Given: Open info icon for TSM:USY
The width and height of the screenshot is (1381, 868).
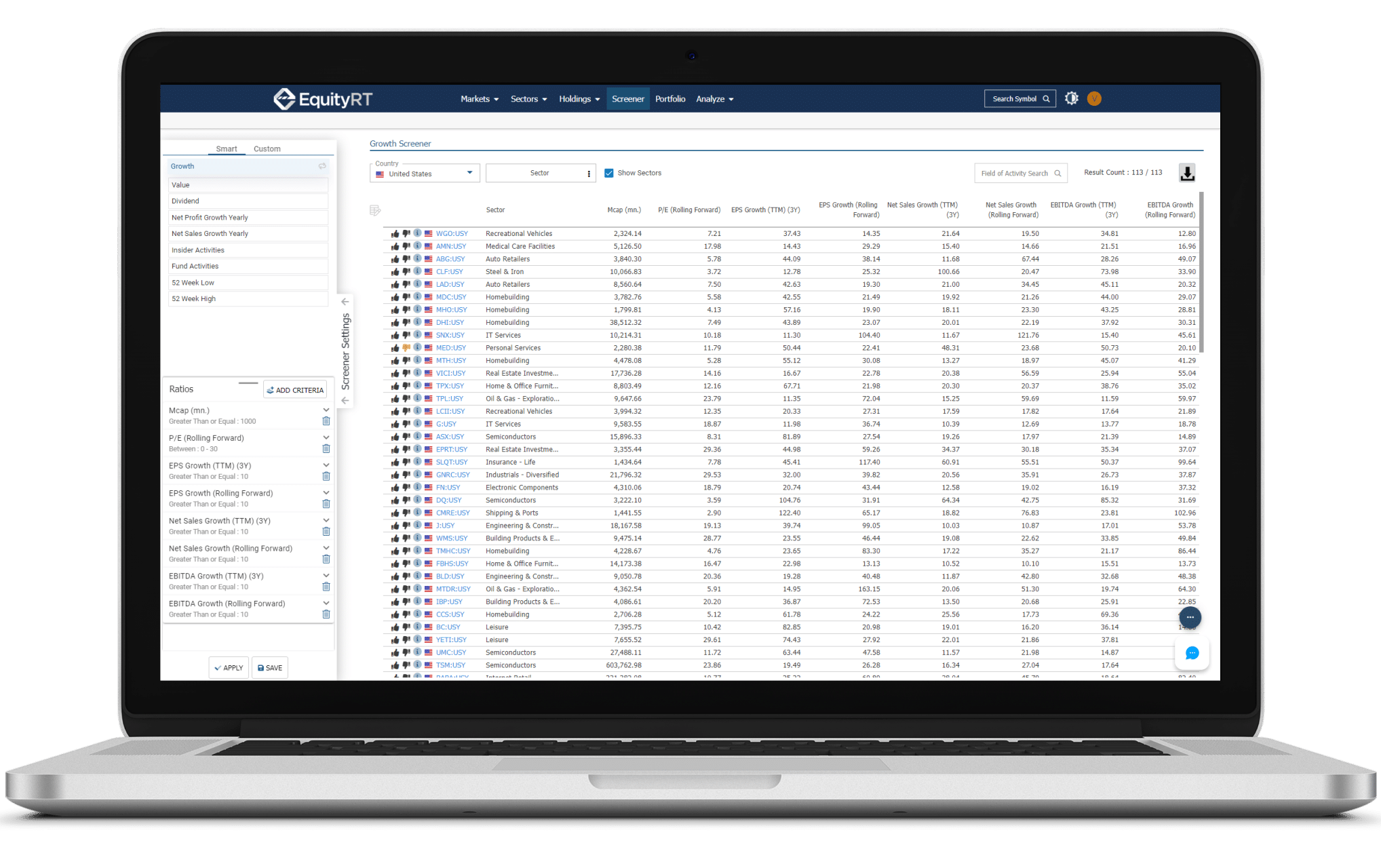Looking at the screenshot, I should click(418, 665).
